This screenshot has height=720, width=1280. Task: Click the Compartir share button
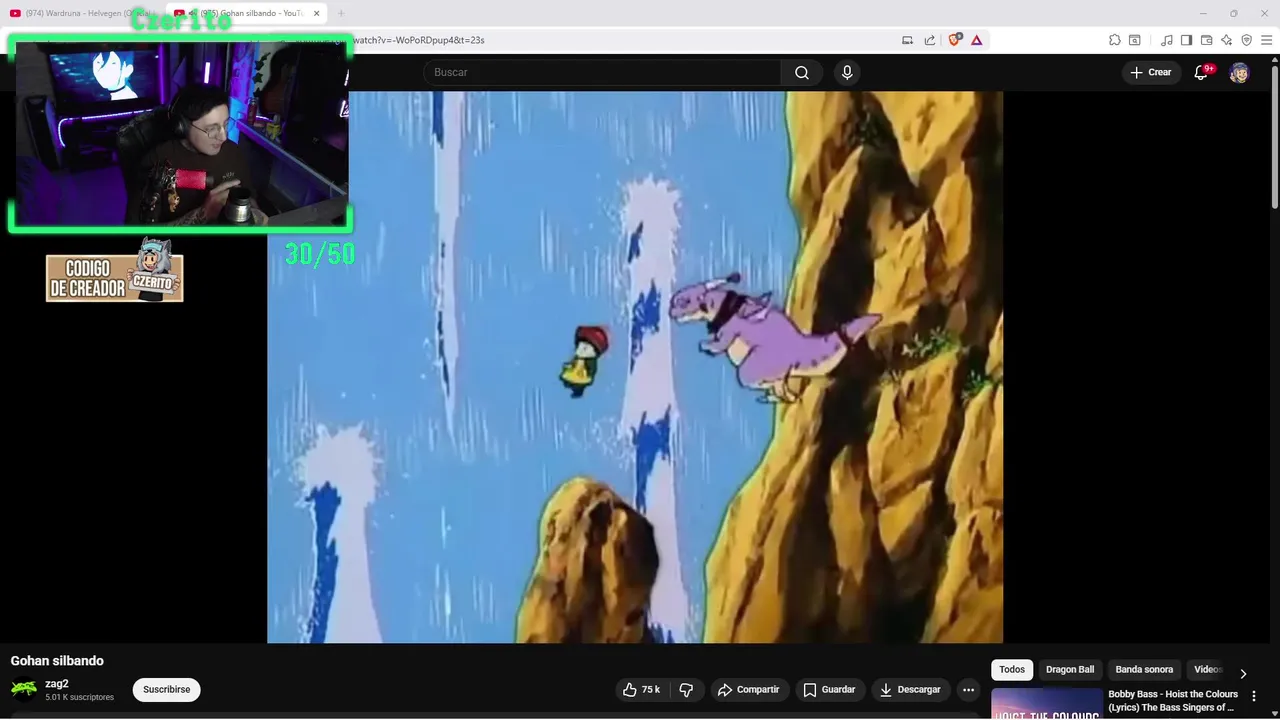748,690
